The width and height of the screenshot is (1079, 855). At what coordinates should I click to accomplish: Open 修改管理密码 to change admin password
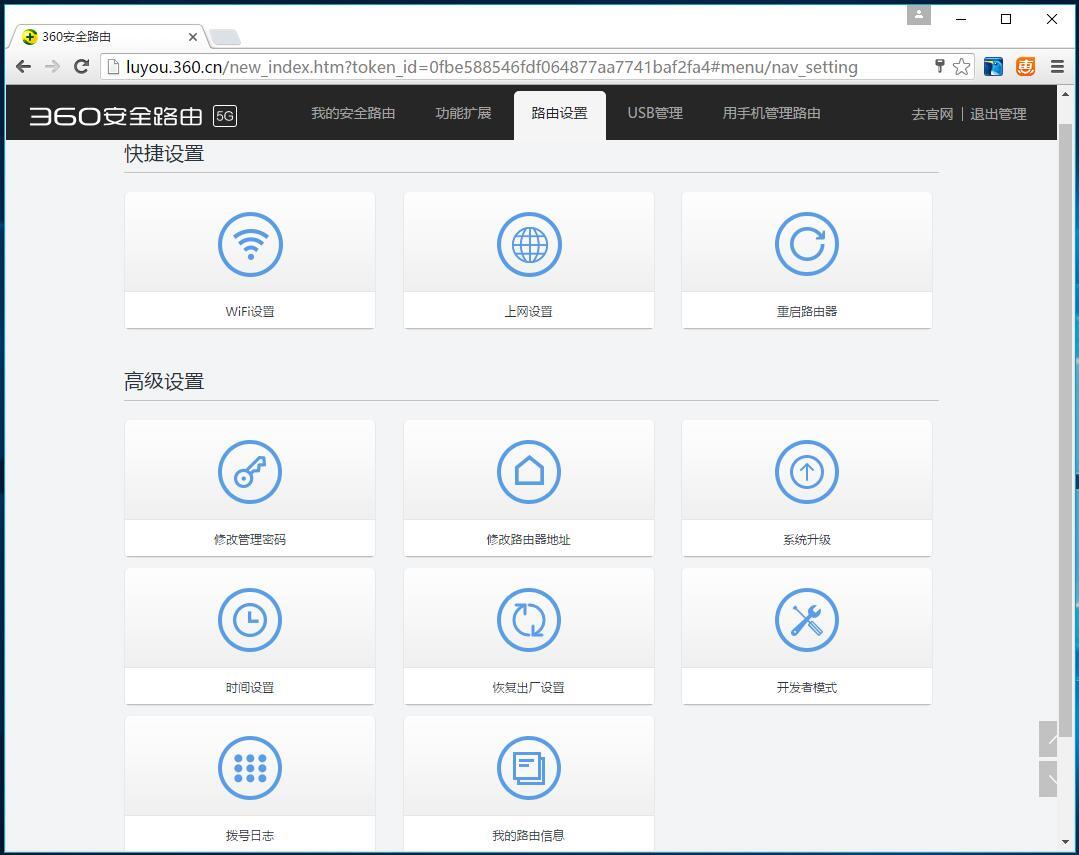pyautogui.click(x=249, y=488)
